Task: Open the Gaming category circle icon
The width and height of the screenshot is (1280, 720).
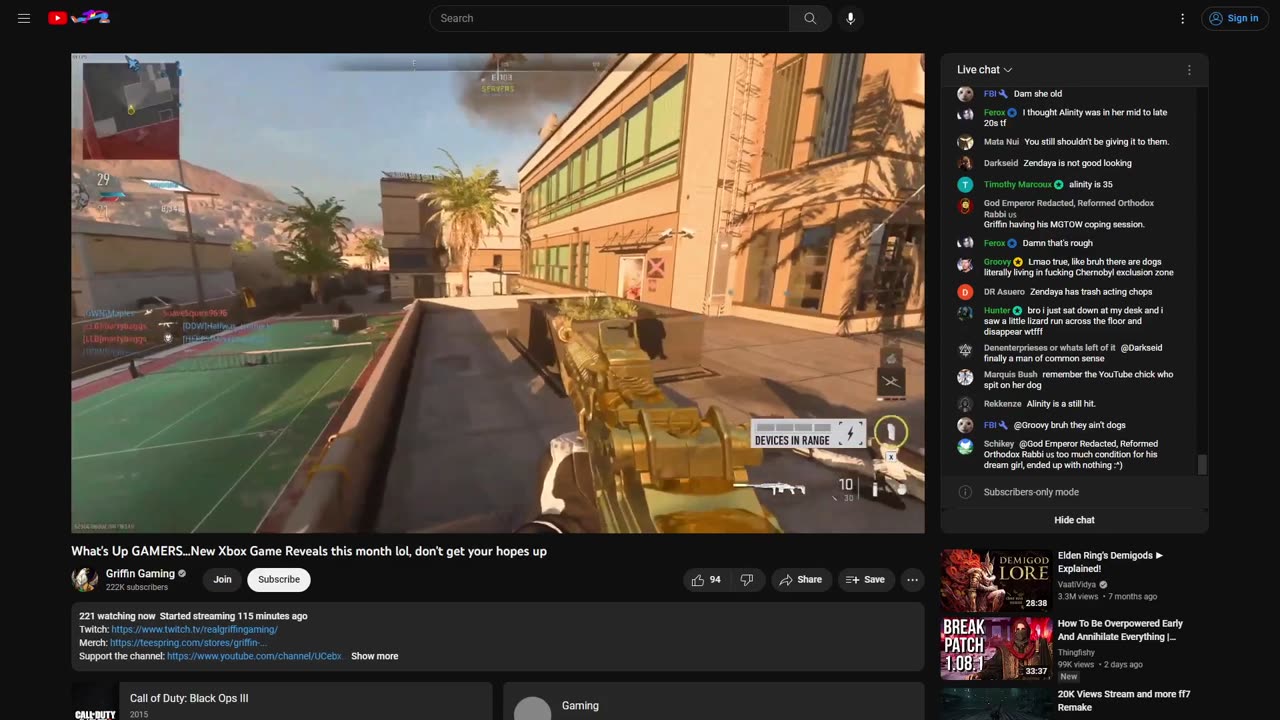Action: 532,708
